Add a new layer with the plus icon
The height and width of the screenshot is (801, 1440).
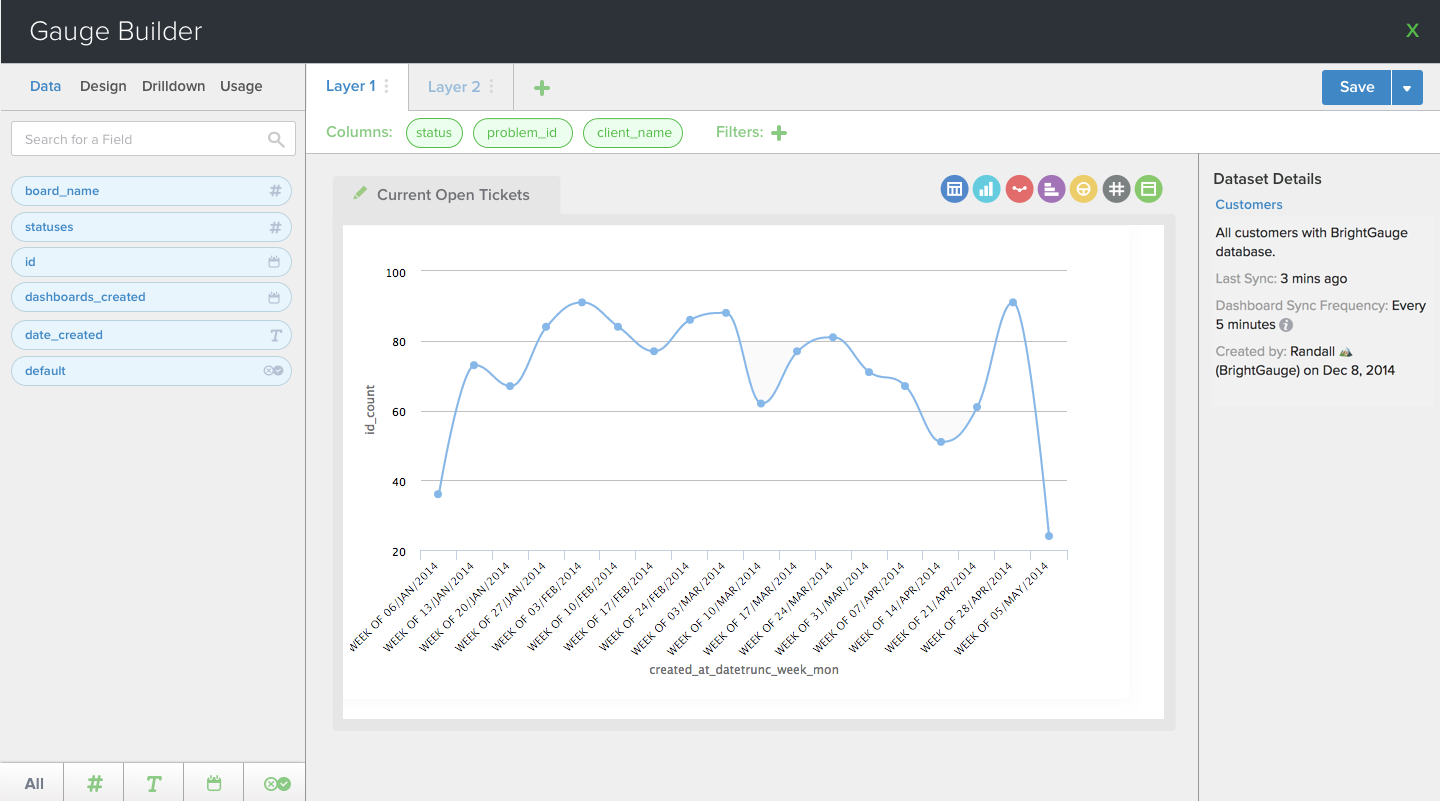click(542, 88)
